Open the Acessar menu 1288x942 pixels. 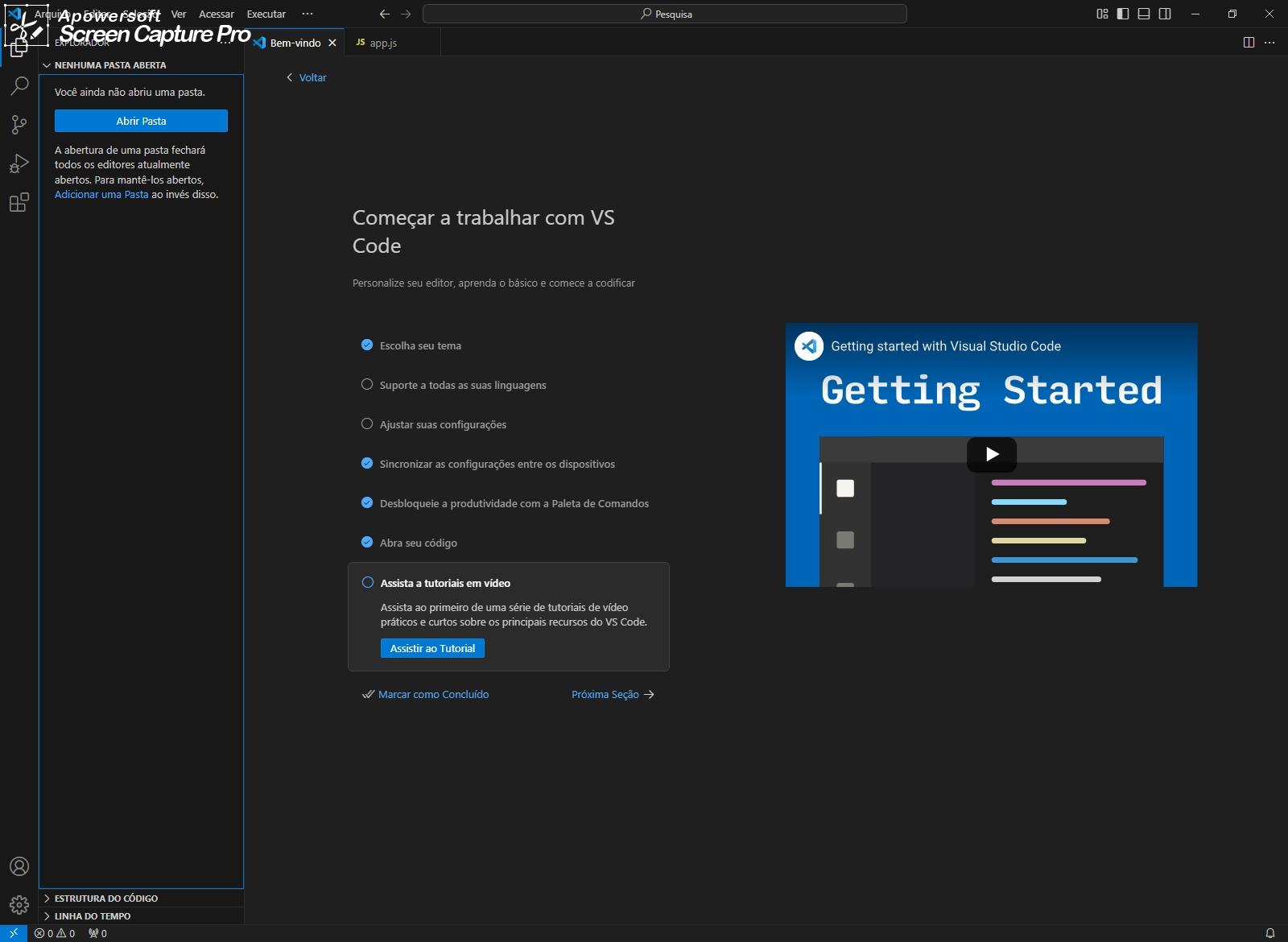tap(217, 14)
